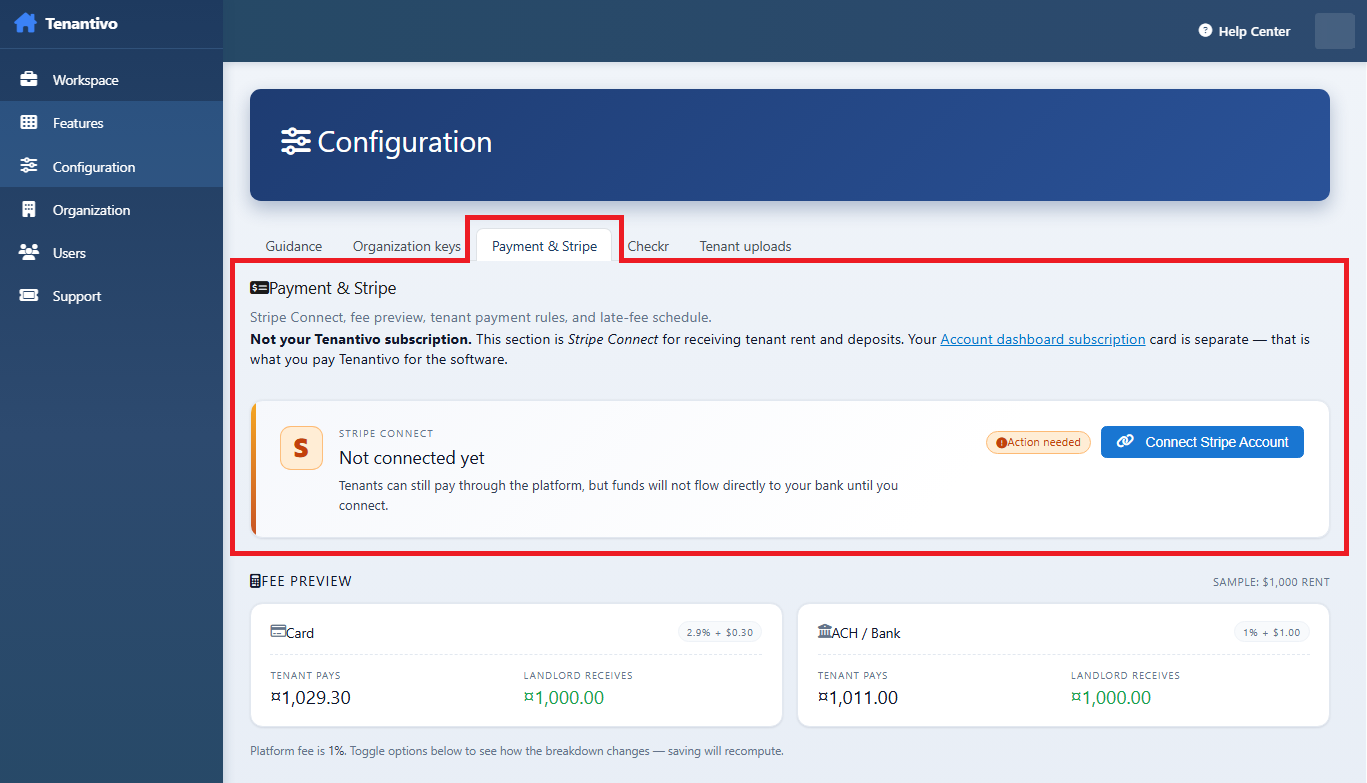Open the user avatar in top bar
This screenshot has width=1367, height=783.
(x=1334, y=31)
